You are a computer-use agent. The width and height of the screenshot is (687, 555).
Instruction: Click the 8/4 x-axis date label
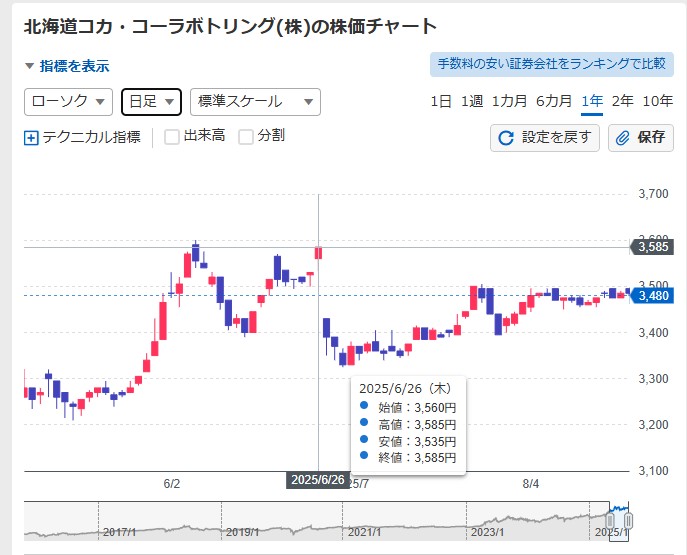(531, 484)
